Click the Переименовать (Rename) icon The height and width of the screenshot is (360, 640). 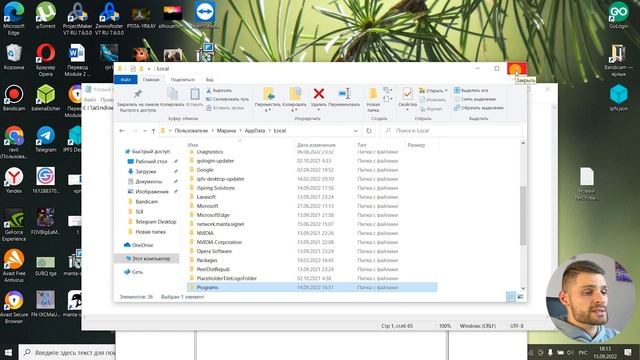[x=344, y=94]
